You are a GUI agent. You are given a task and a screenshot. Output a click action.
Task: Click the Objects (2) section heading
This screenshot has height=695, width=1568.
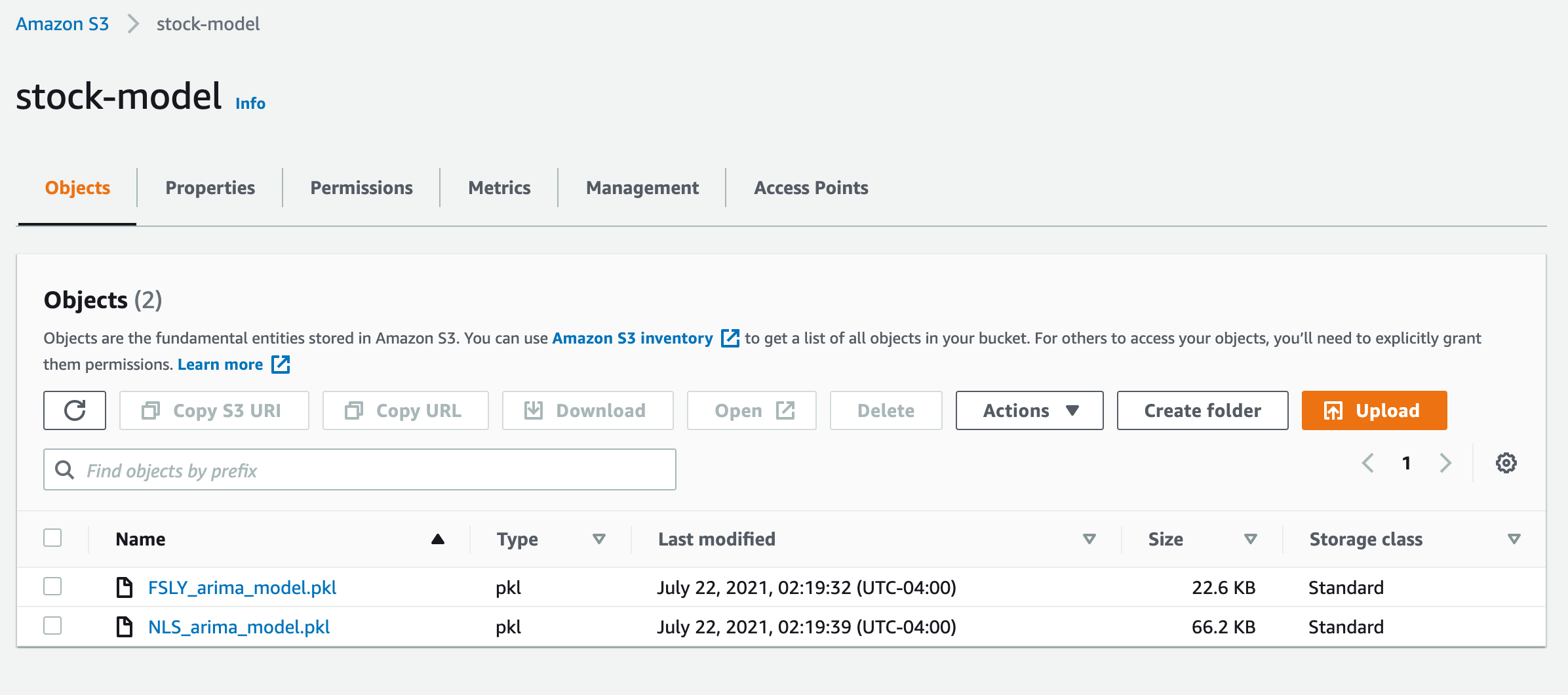tap(103, 300)
